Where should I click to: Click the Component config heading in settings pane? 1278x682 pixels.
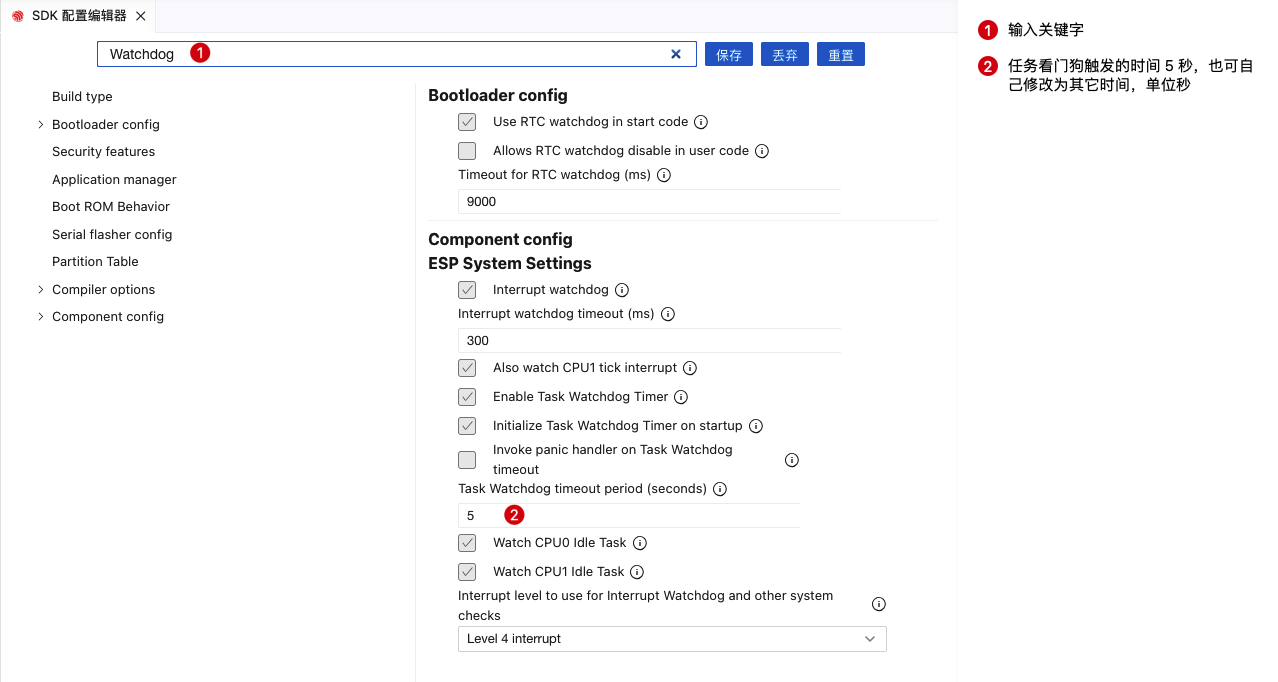click(500, 240)
